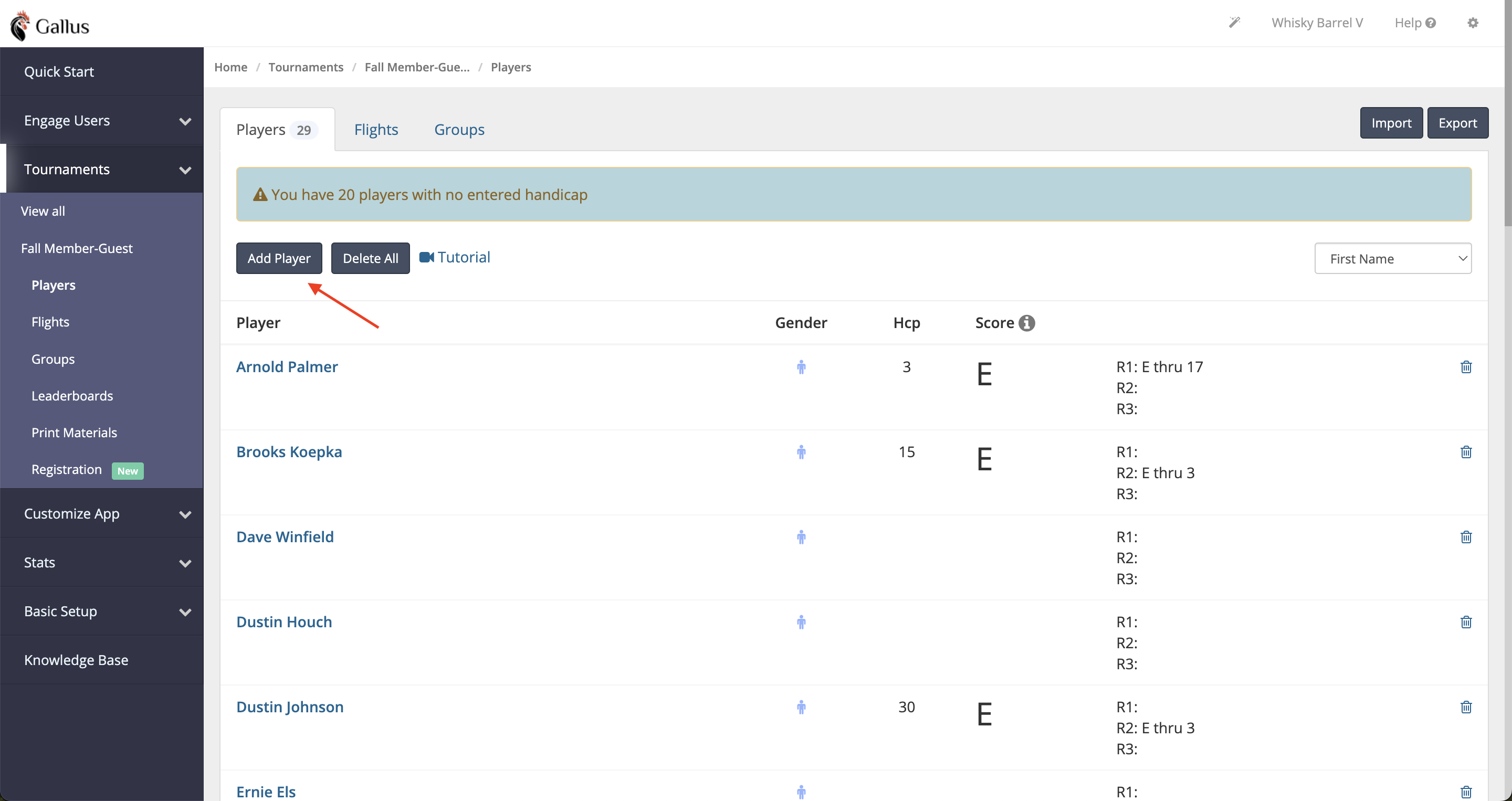Go to Home breadcrumb
This screenshot has height=801, width=1512.
(230, 67)
